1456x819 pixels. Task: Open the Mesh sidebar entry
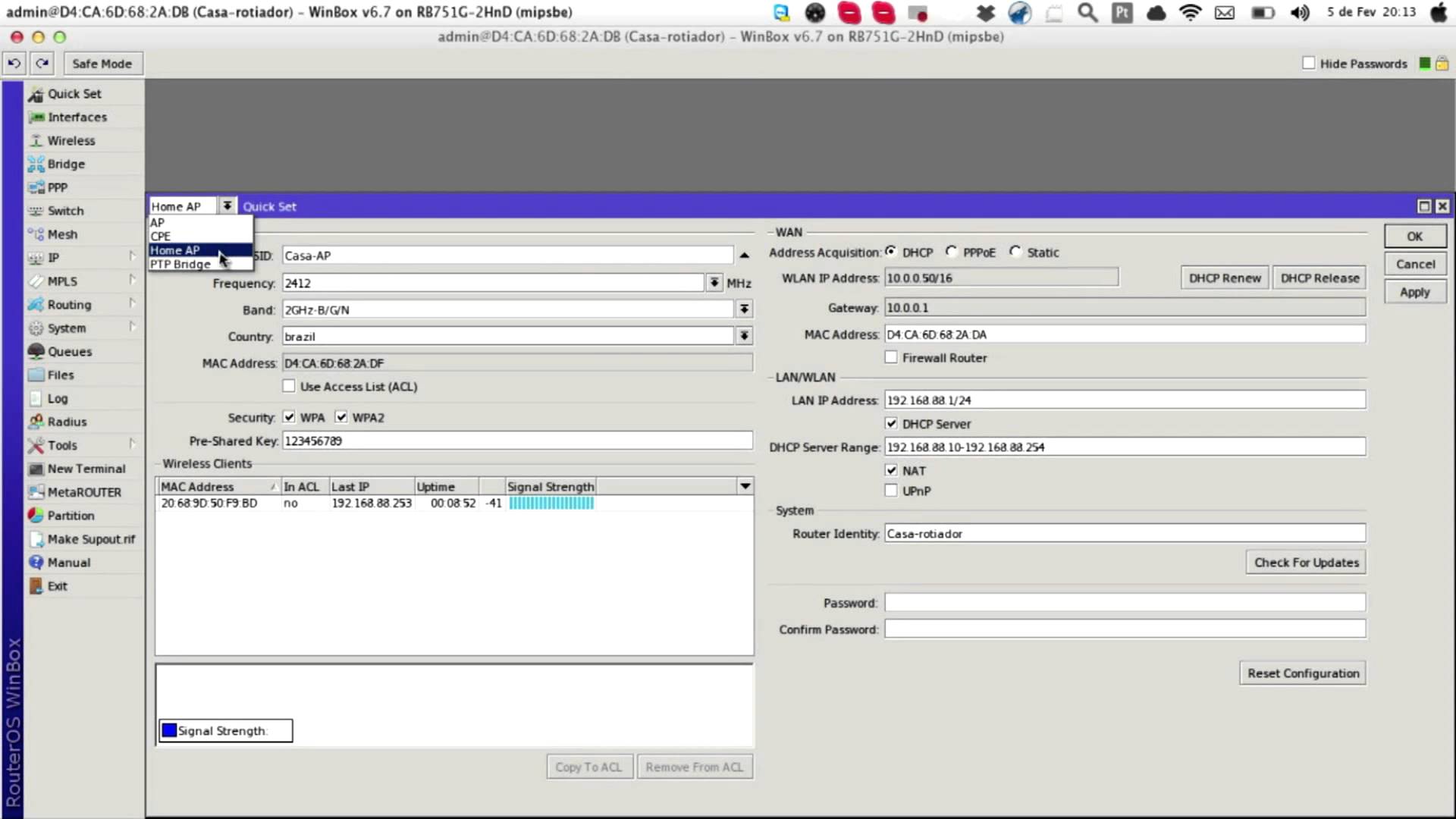pos(62,234)
